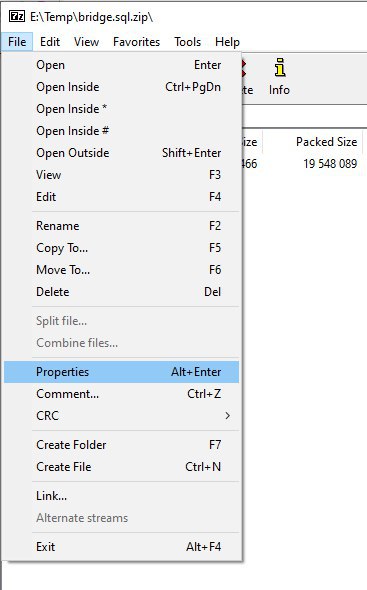Viewport: 367px width, 590px height.
Task: Open the Edit menu
Action: (50, 42)
